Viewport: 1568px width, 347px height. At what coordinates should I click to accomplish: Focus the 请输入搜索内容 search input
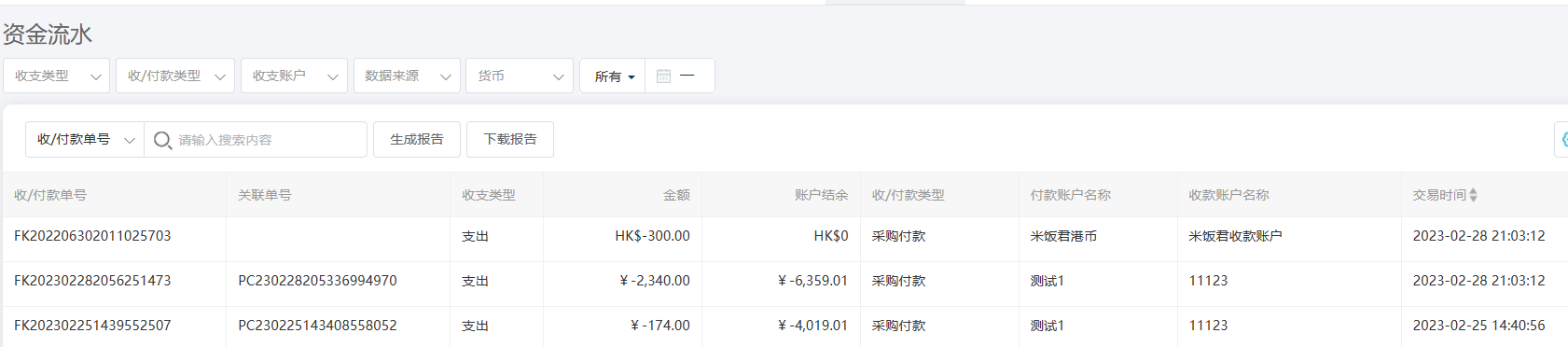[x=269, y=140]
